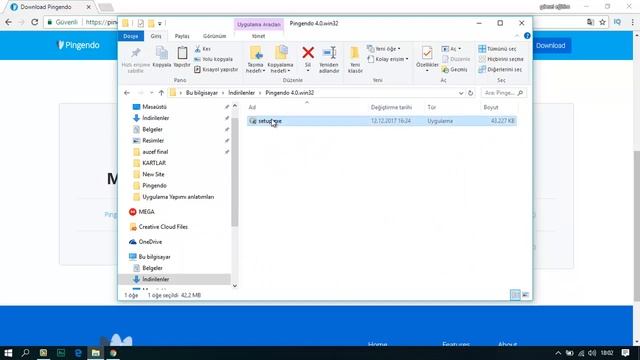Open the Aç dropdown in ribbon
The image size is (640, 360).
click(451, 49)
